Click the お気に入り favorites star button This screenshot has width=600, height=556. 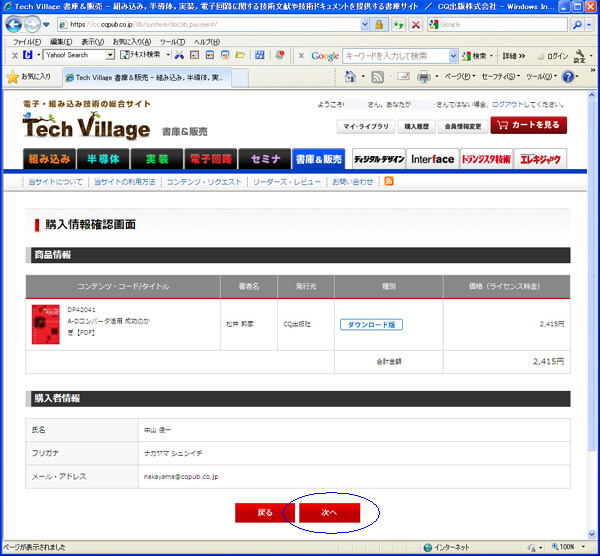pyautogui.click(x=29, y=77)
